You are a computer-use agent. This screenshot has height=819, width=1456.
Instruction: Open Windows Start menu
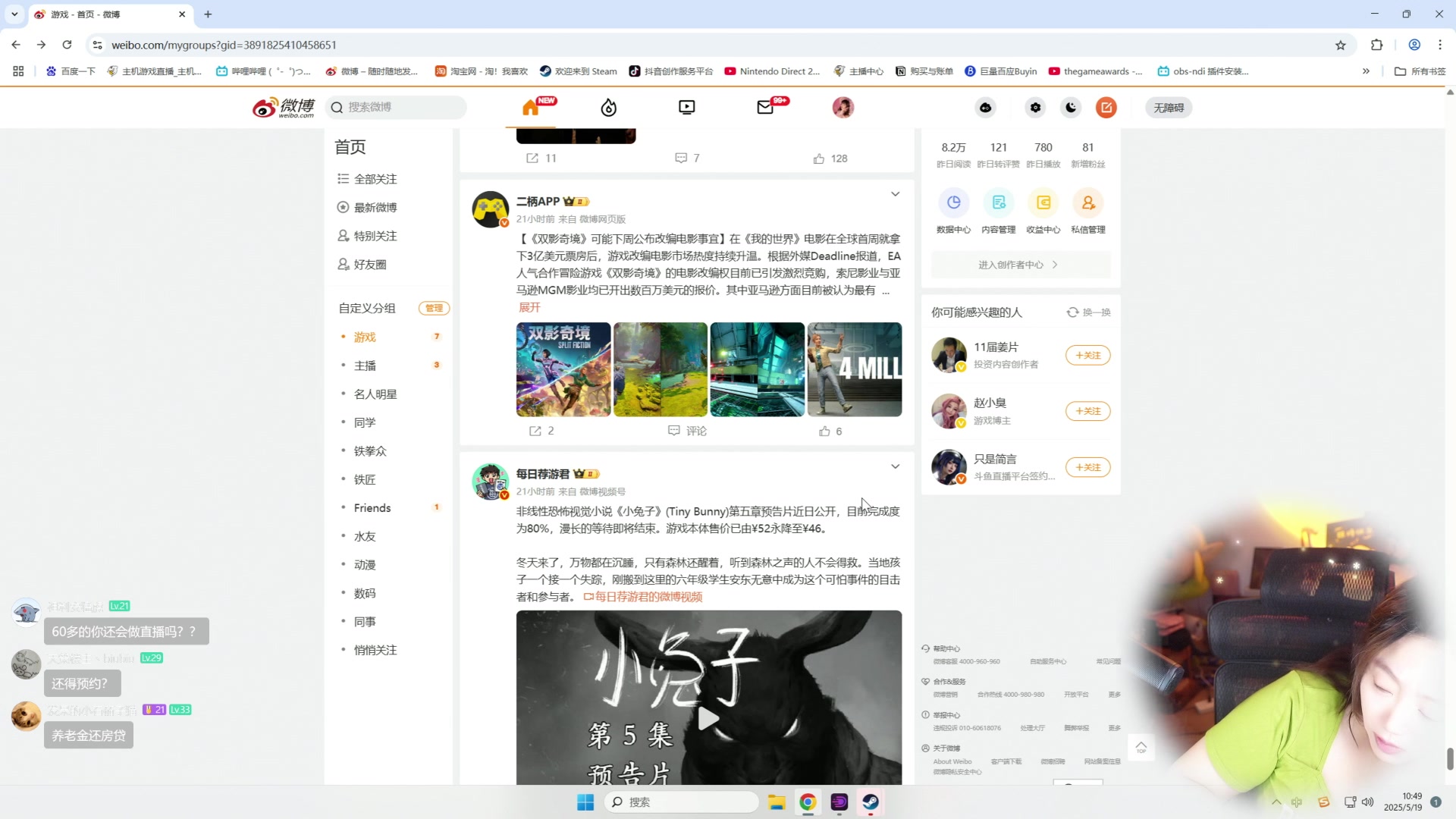[x=585, y=802]
